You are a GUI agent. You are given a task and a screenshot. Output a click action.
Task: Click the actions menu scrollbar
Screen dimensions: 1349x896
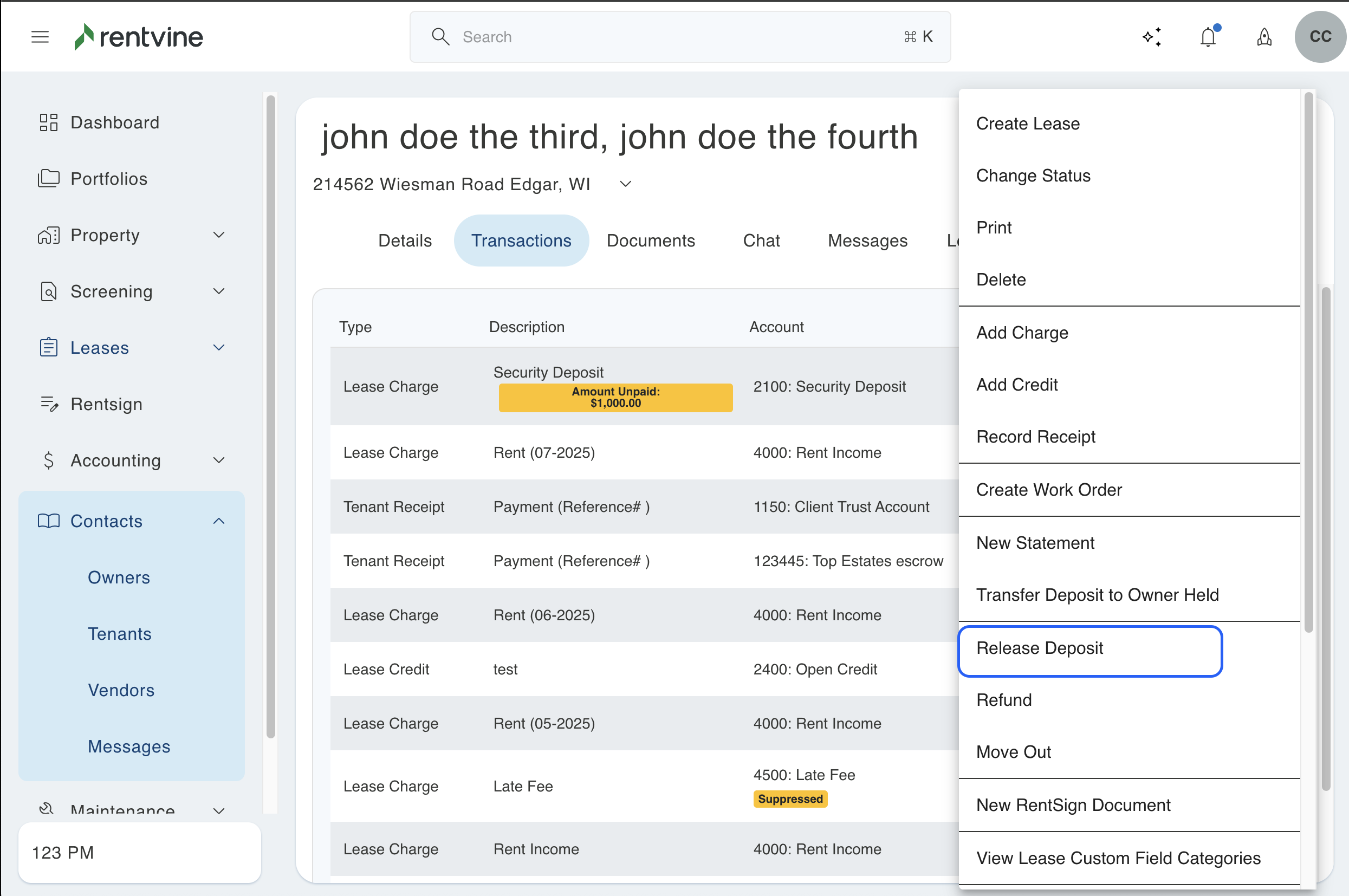pos(1308,363)
